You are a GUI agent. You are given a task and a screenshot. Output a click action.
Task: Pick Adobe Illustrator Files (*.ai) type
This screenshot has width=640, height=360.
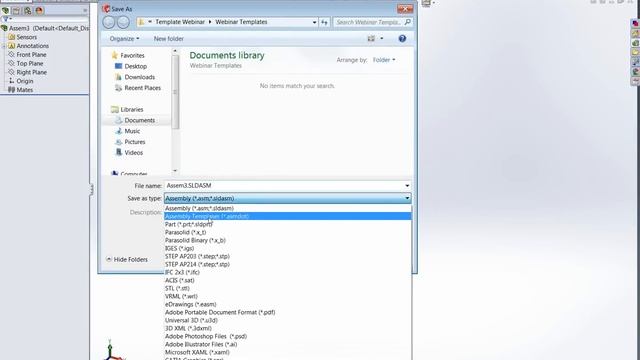pyautogui.click(x=287, y=344)
